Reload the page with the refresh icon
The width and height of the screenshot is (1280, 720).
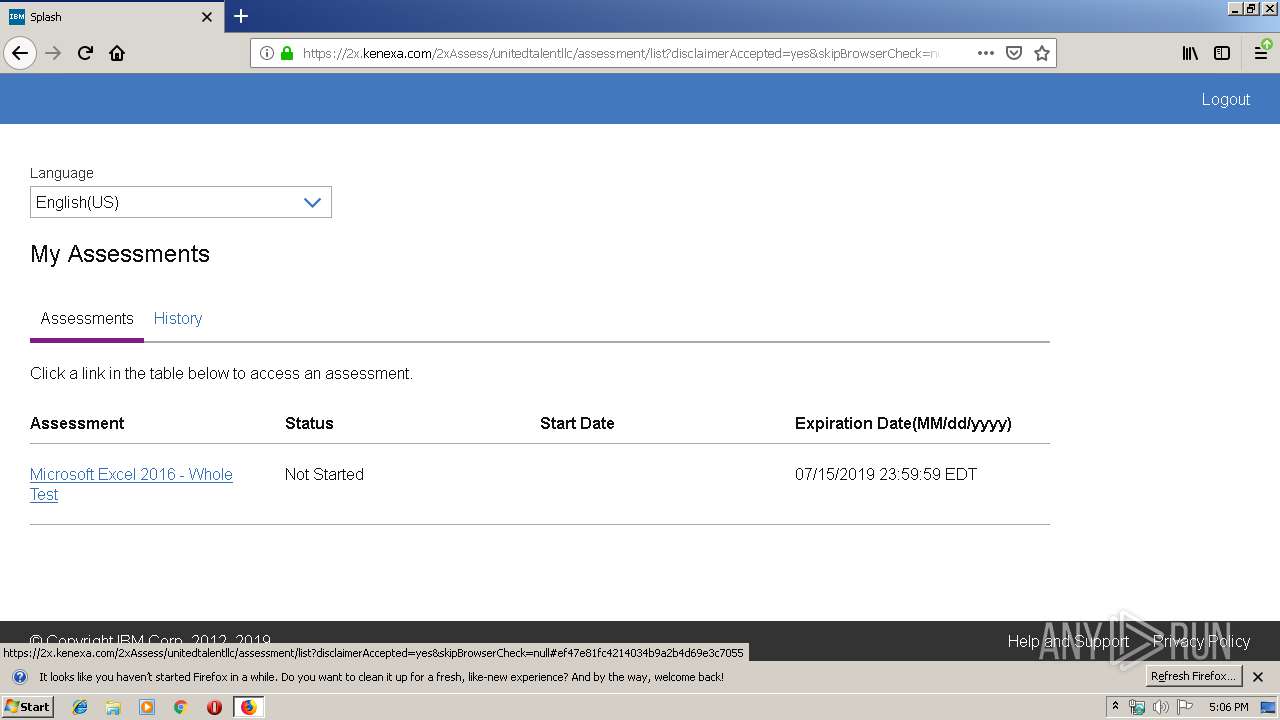[85, 53]
